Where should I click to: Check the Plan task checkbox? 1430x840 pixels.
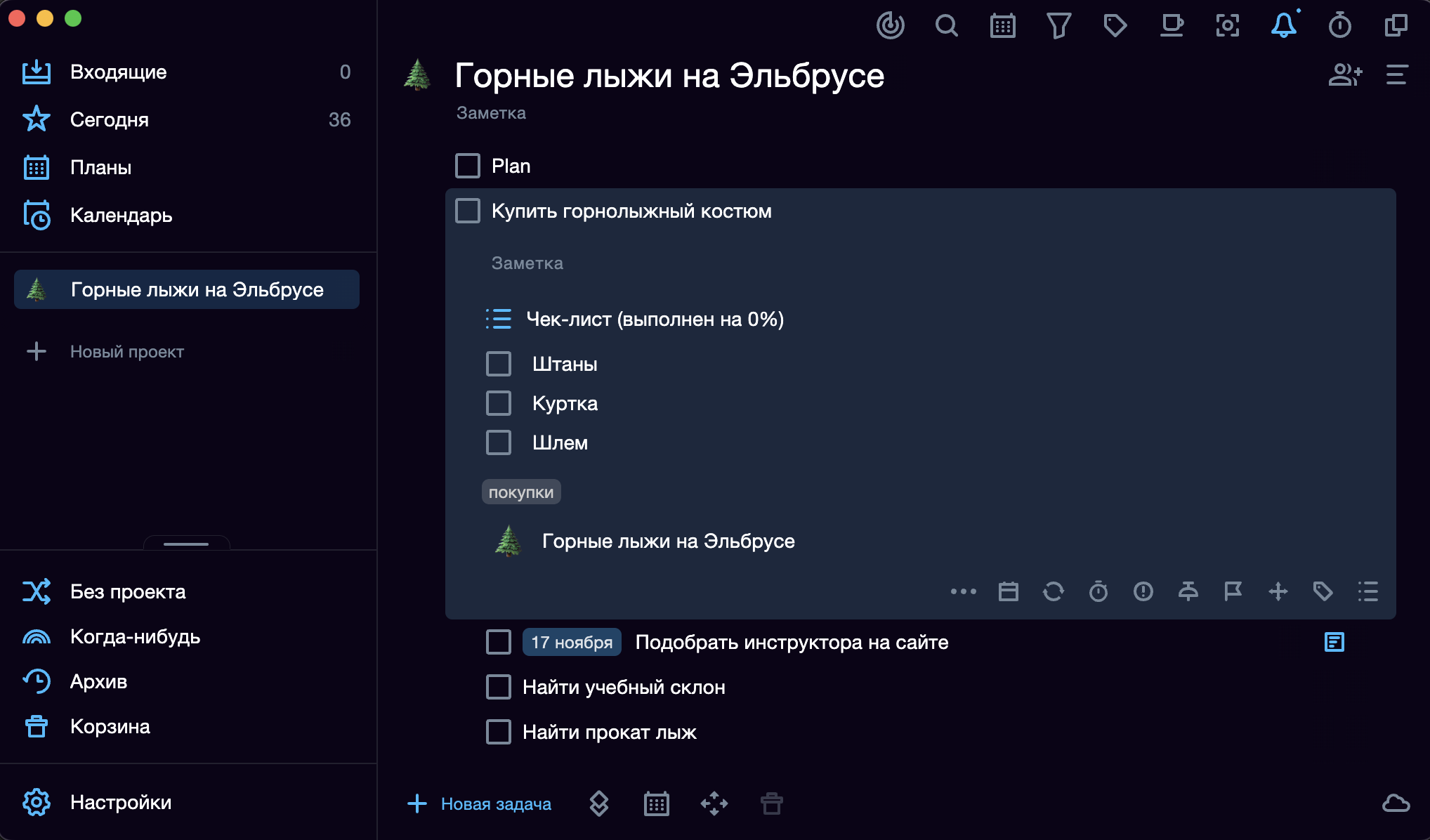tap(468, 166)
